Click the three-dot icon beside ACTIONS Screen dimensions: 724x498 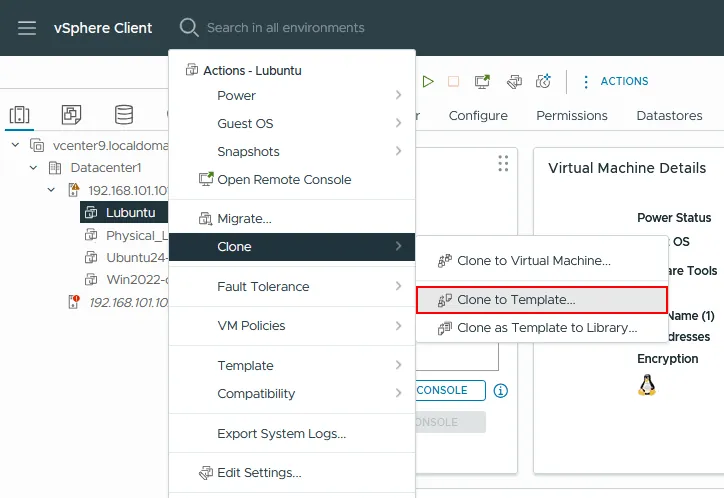[586, 82]
